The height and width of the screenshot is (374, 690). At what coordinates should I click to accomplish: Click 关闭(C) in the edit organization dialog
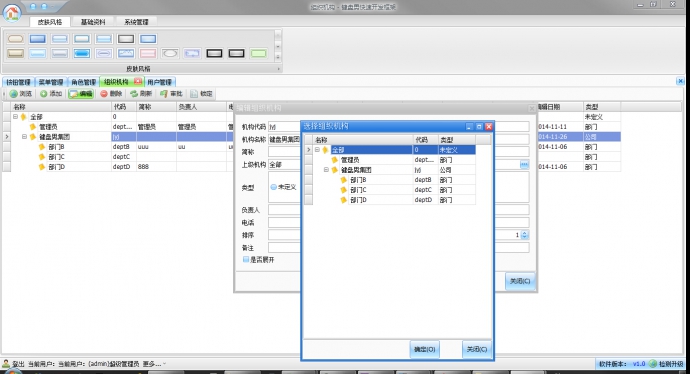520,281
